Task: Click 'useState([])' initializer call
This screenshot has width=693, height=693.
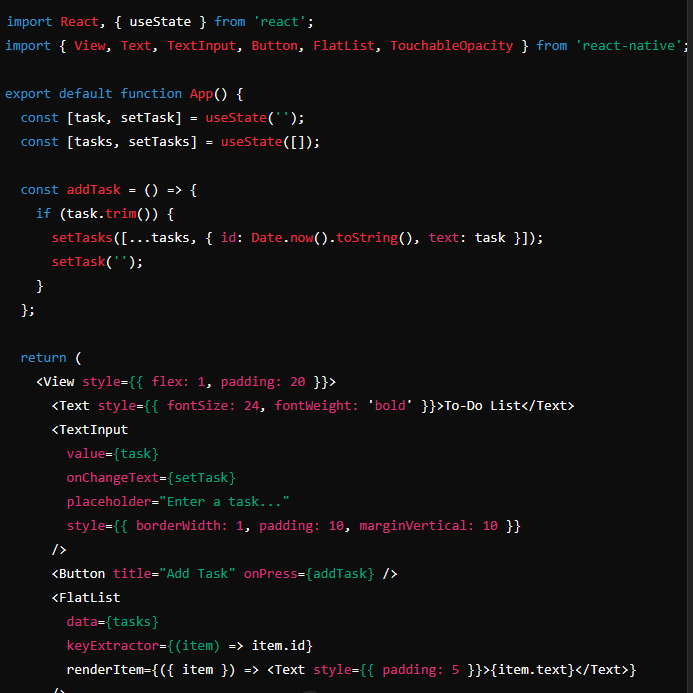Action: click(267, 141)
